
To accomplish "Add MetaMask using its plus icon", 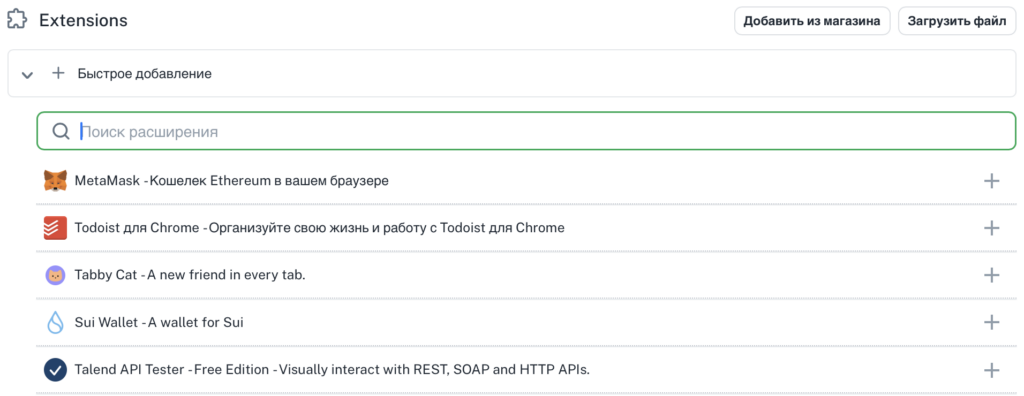I will coord(991,181).
